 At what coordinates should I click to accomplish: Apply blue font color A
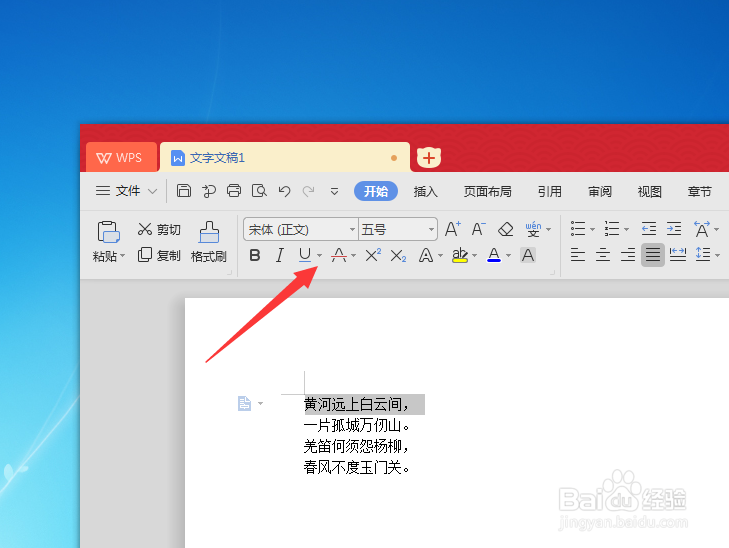click(494, 255)
